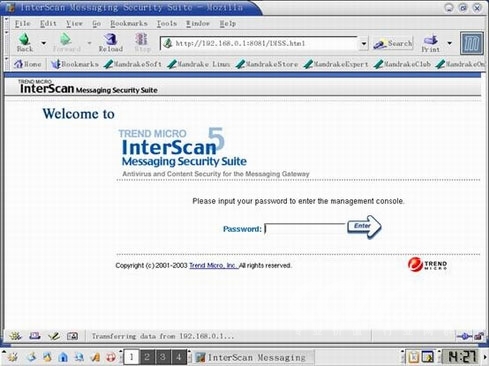Open the Tools menu
The width and height of the screenshot is (489, 366).
click(x=167, y=23)
